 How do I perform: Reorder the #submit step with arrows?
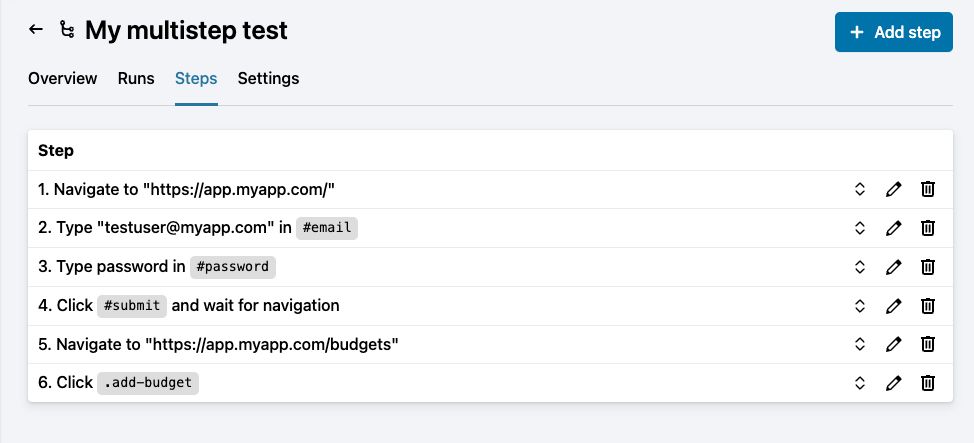(x=859, y=305)
